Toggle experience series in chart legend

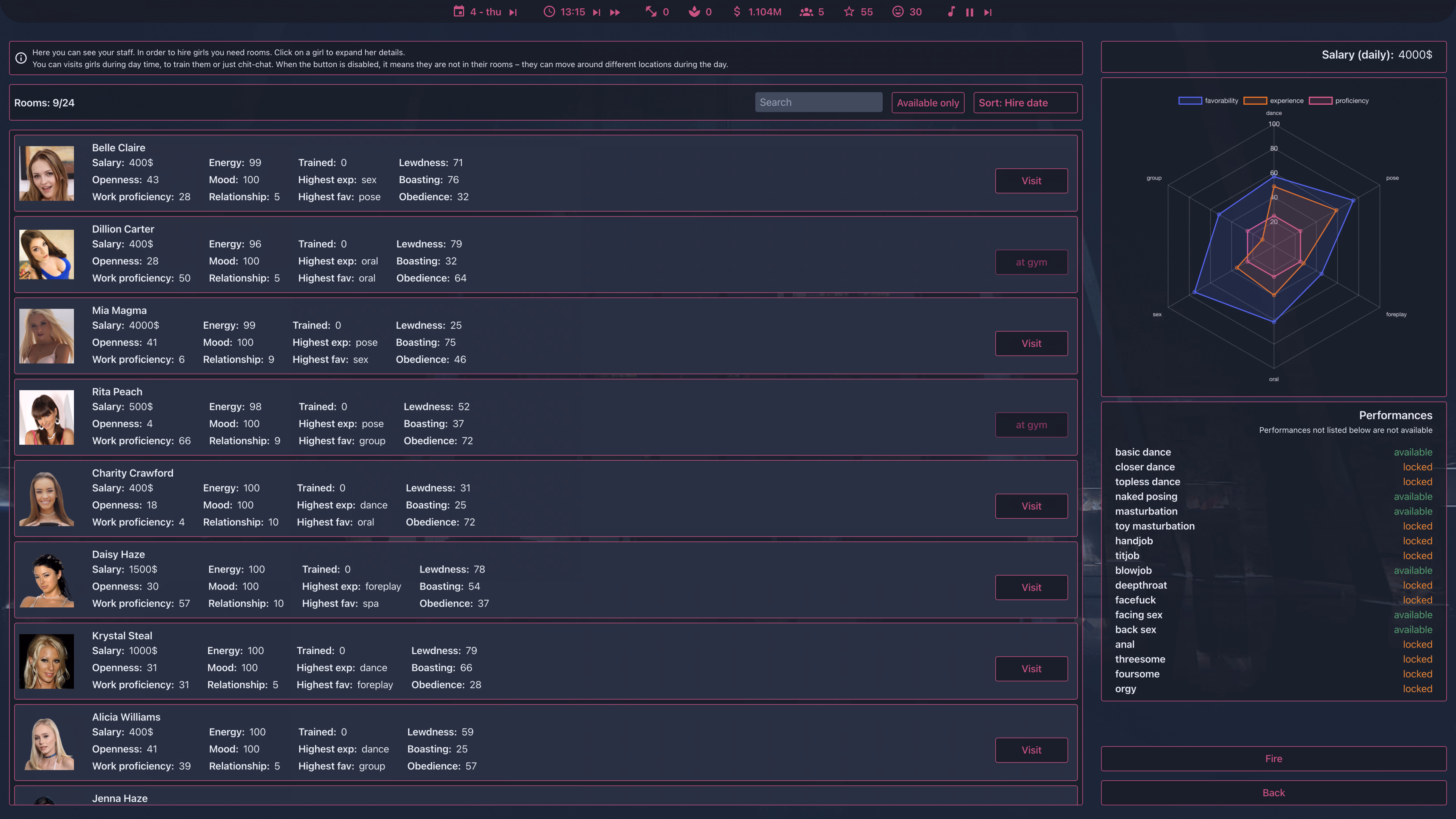point(1274,100)
